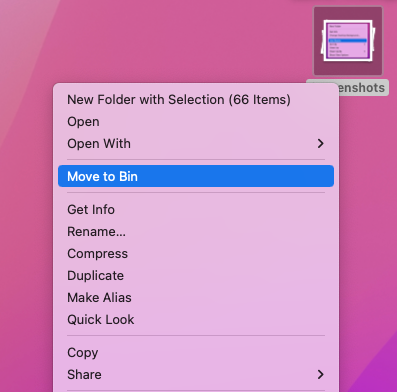Choose Open from the context menu
The width and height of the screenshot is (397, 392).
(196, 122)
